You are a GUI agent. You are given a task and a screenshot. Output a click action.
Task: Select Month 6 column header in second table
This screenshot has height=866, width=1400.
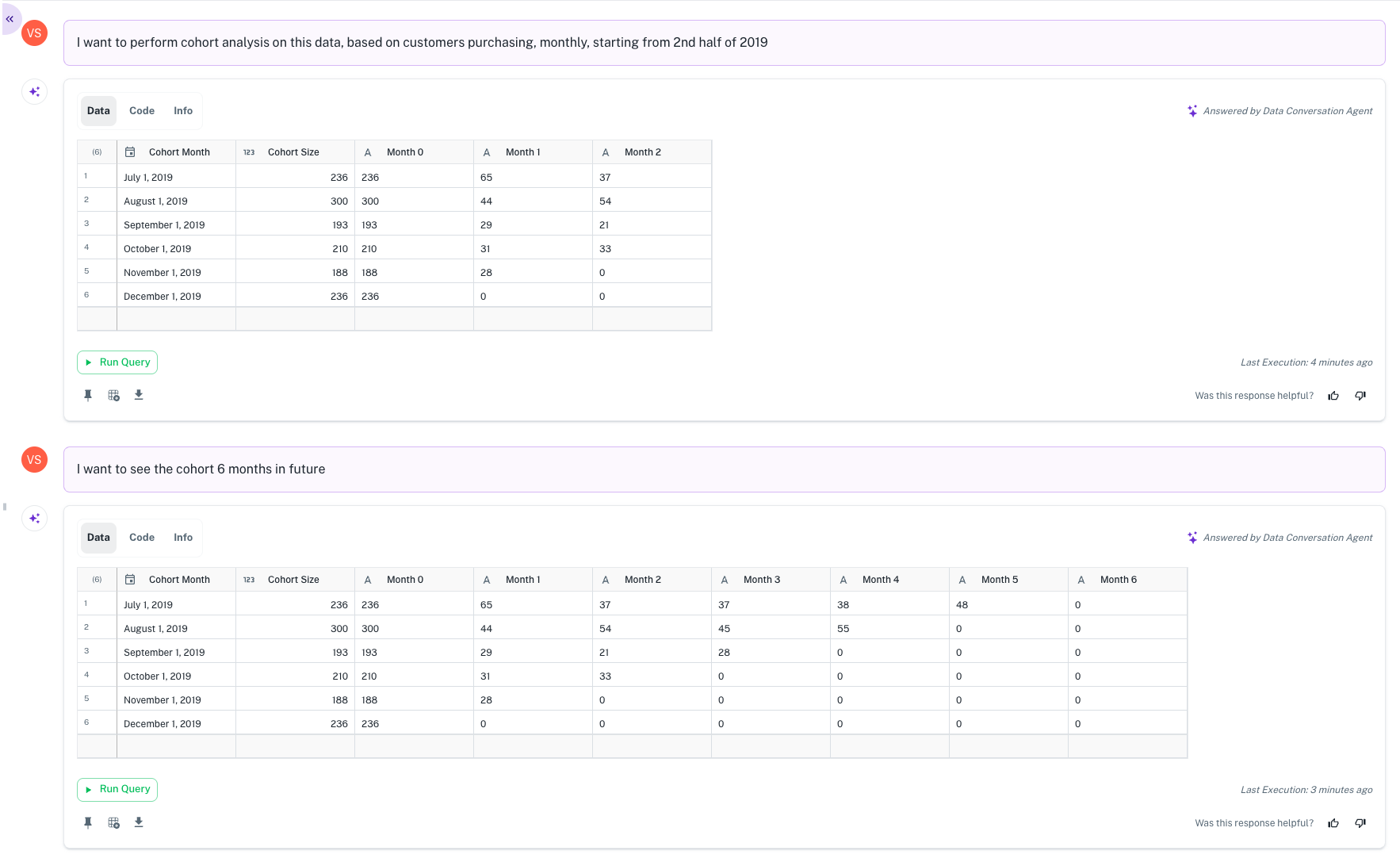[1118, 580]
